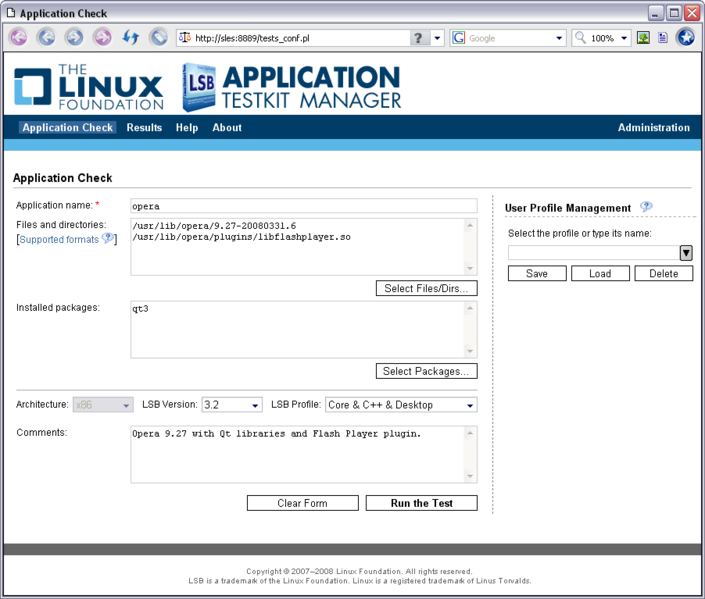Click the fast-forward navigation icon
The image size is (705, 599).
[103, 37]
